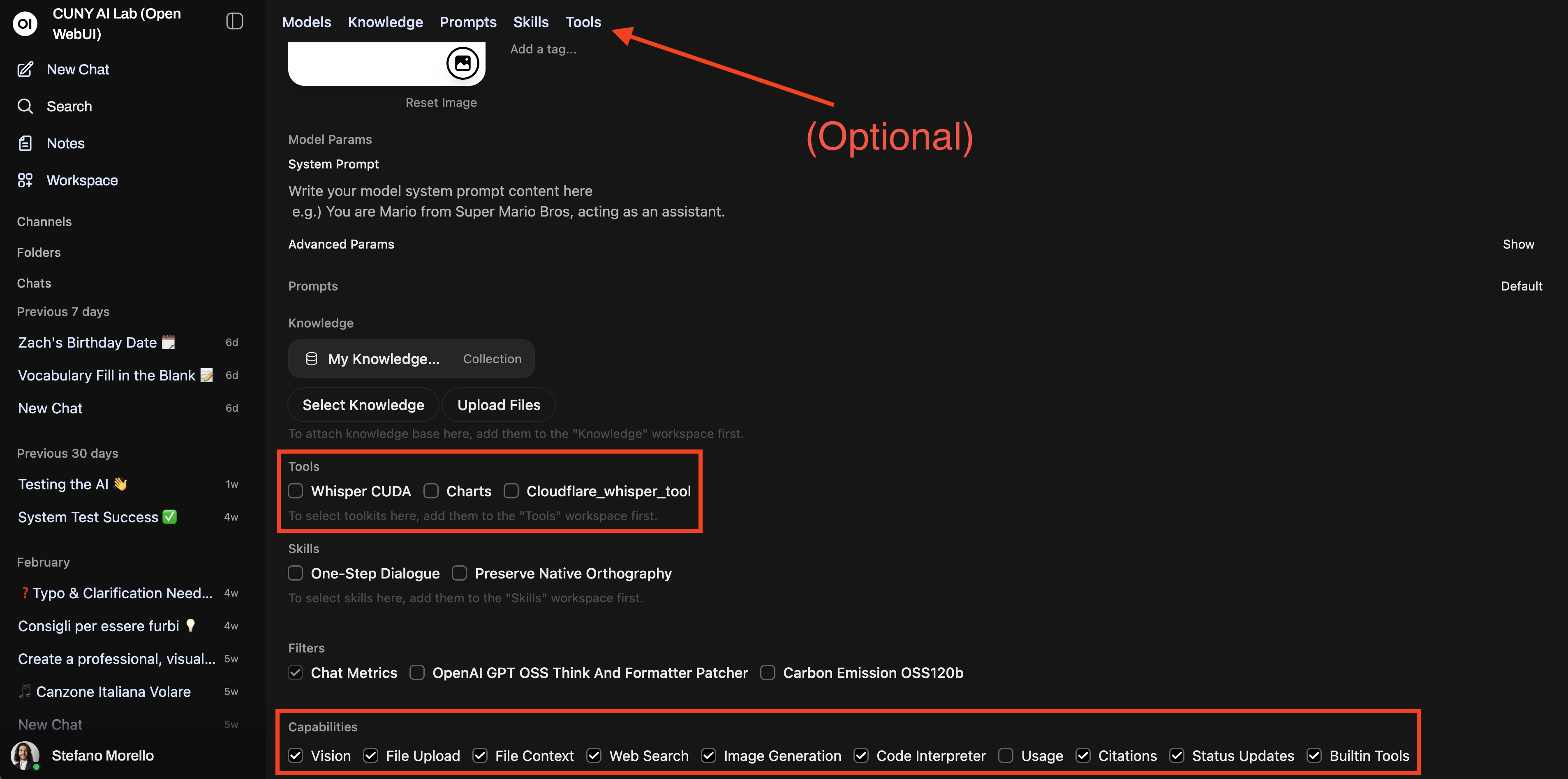Image resolution: width=1568 pixels, height=779 pixels.
Task: Click the Open WebUI logo
Action: [x=24, y=24]
